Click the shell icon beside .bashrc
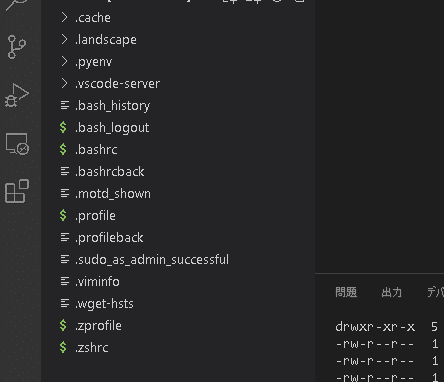Image resolution: width=444 pixels, height=382 pixels. [x=63, y=149]
